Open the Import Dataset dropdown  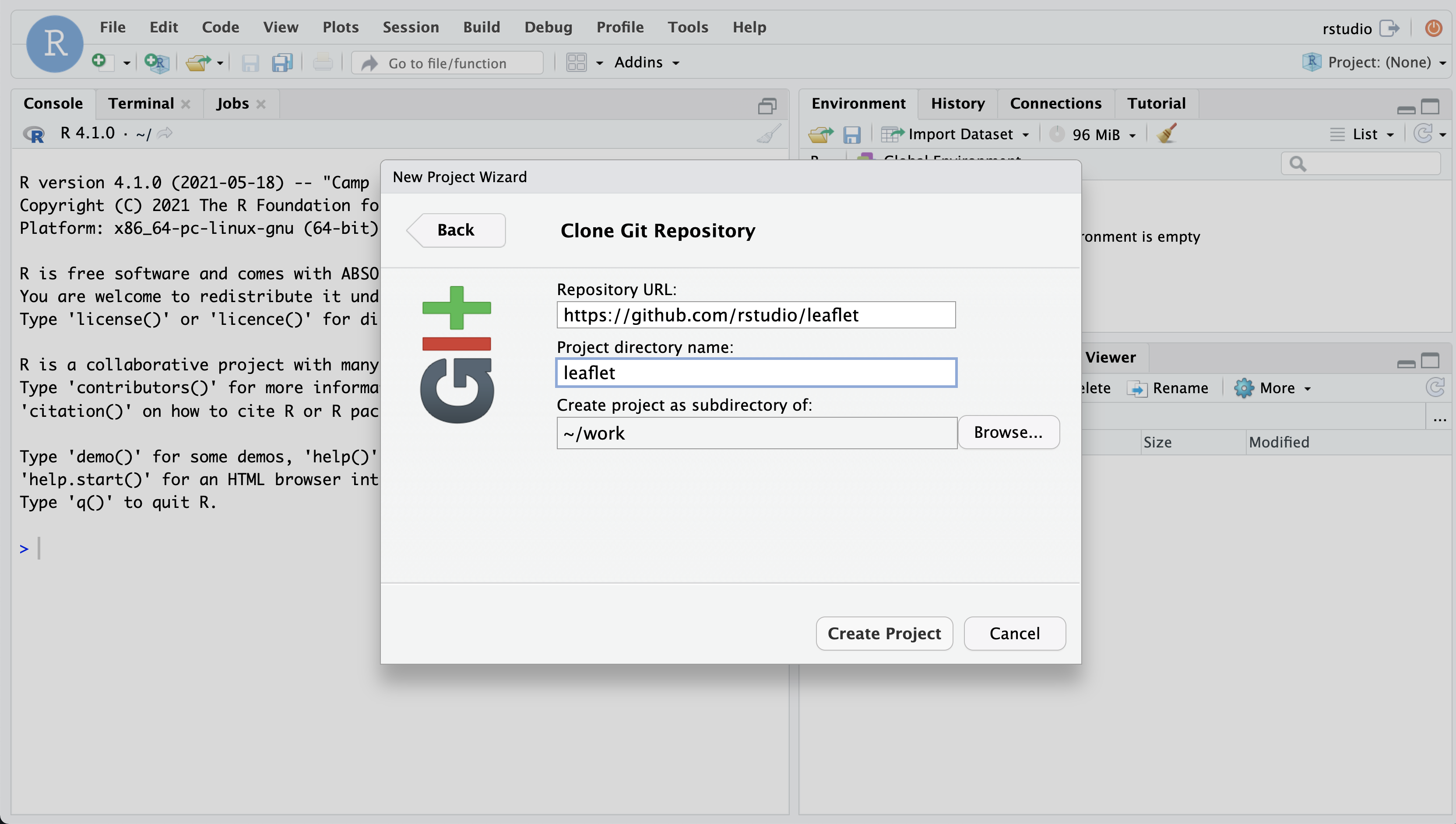(x=955, y=134)
